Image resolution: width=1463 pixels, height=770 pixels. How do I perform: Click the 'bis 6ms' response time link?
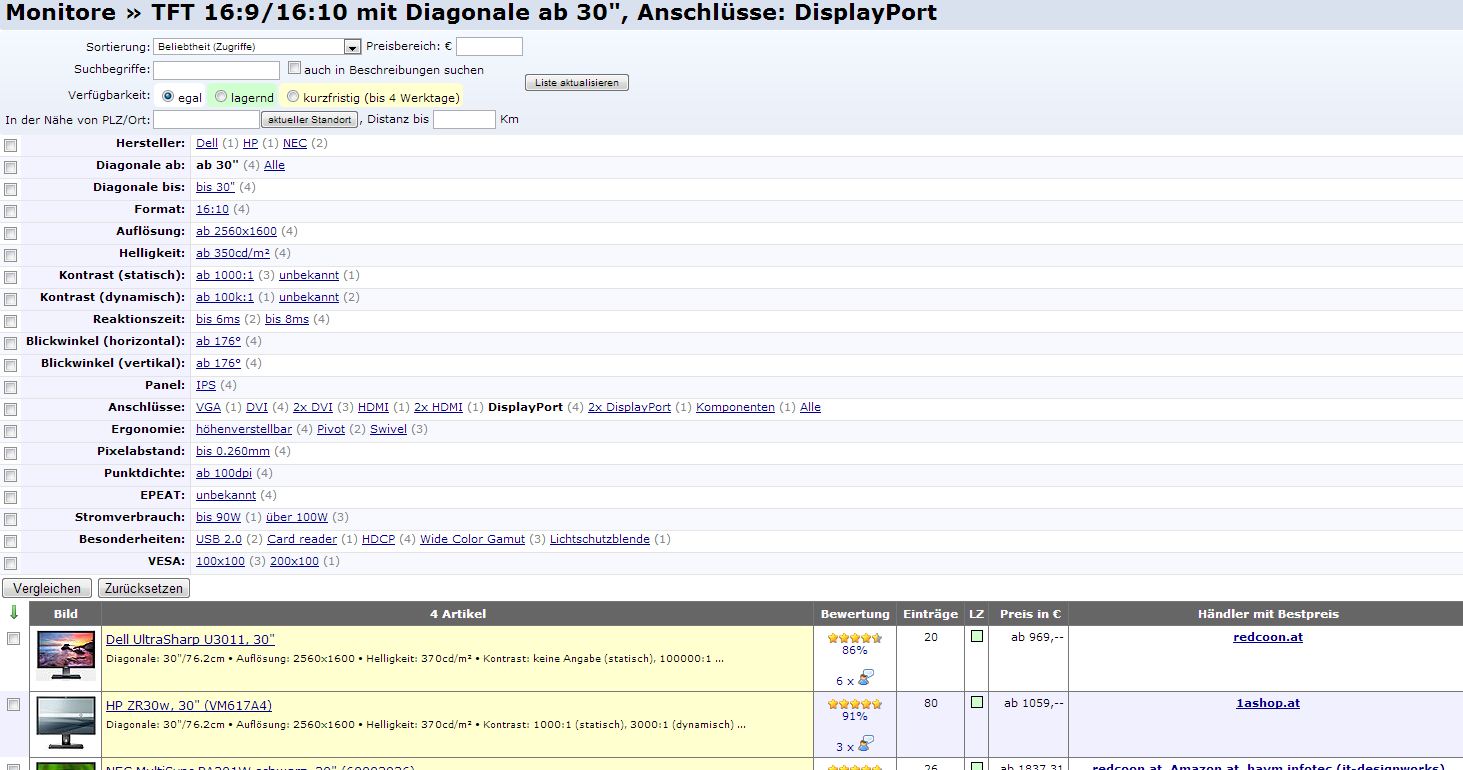tap(218, 319)
